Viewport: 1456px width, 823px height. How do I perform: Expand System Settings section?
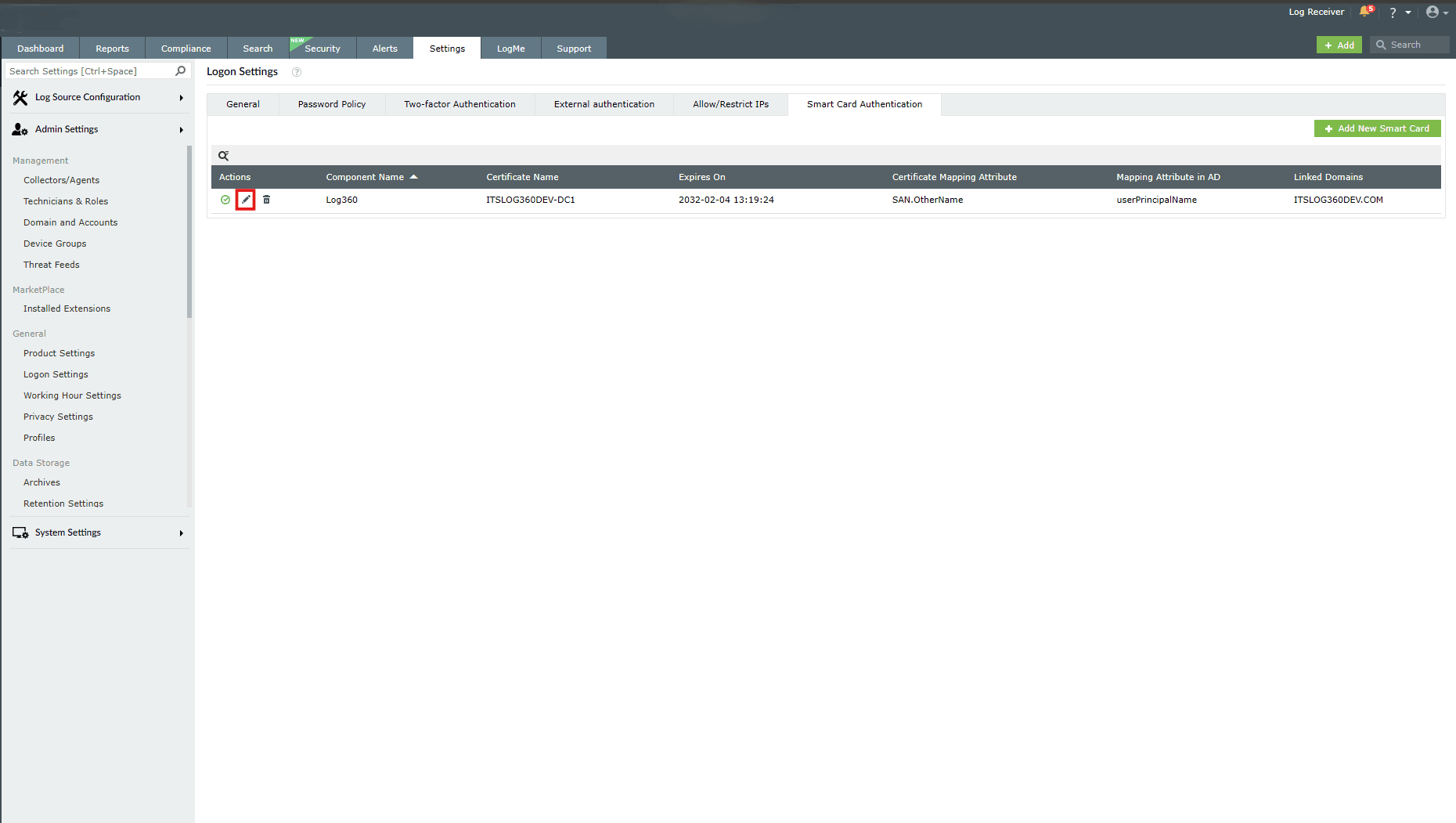[98, 532]
